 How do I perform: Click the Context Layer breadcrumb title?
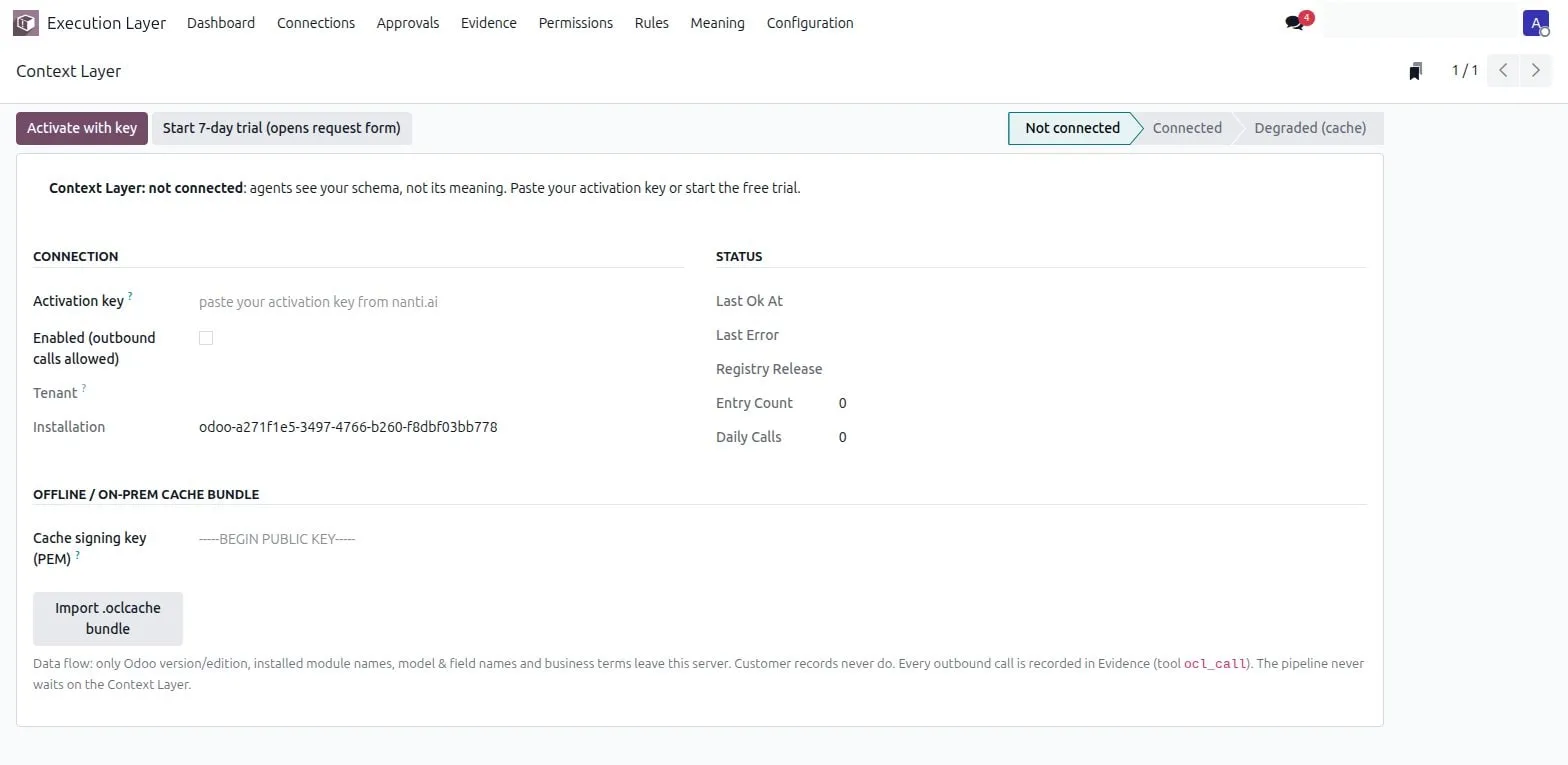(x=69, y=71)
